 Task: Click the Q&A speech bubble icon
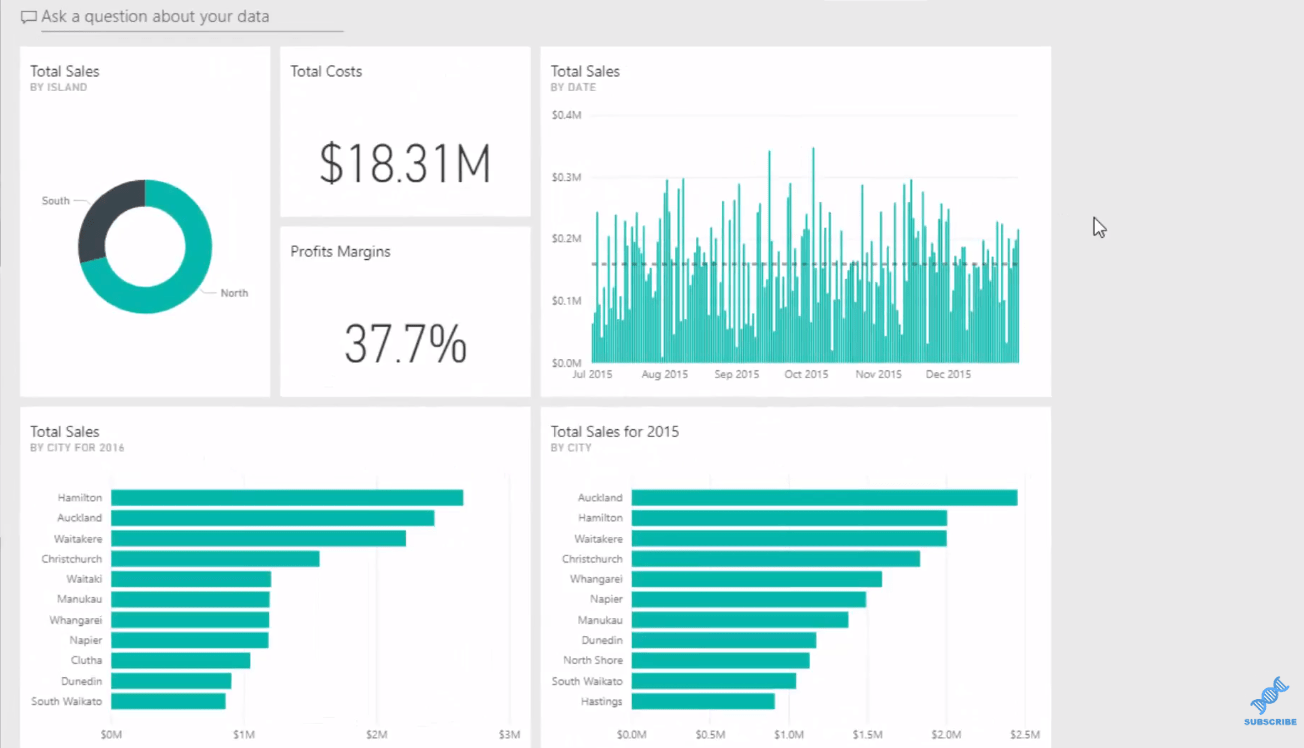(29, 17)
